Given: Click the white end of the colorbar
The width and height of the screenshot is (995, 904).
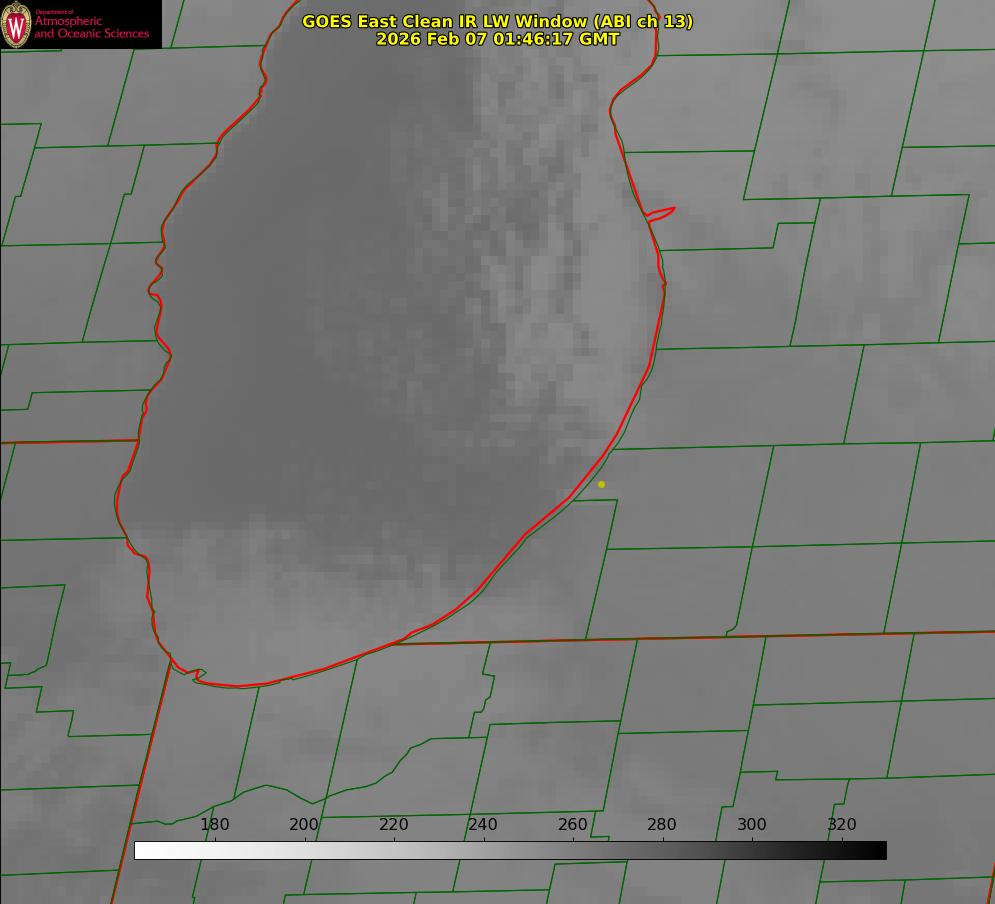Looking at the screenshot, I should 141,850.
